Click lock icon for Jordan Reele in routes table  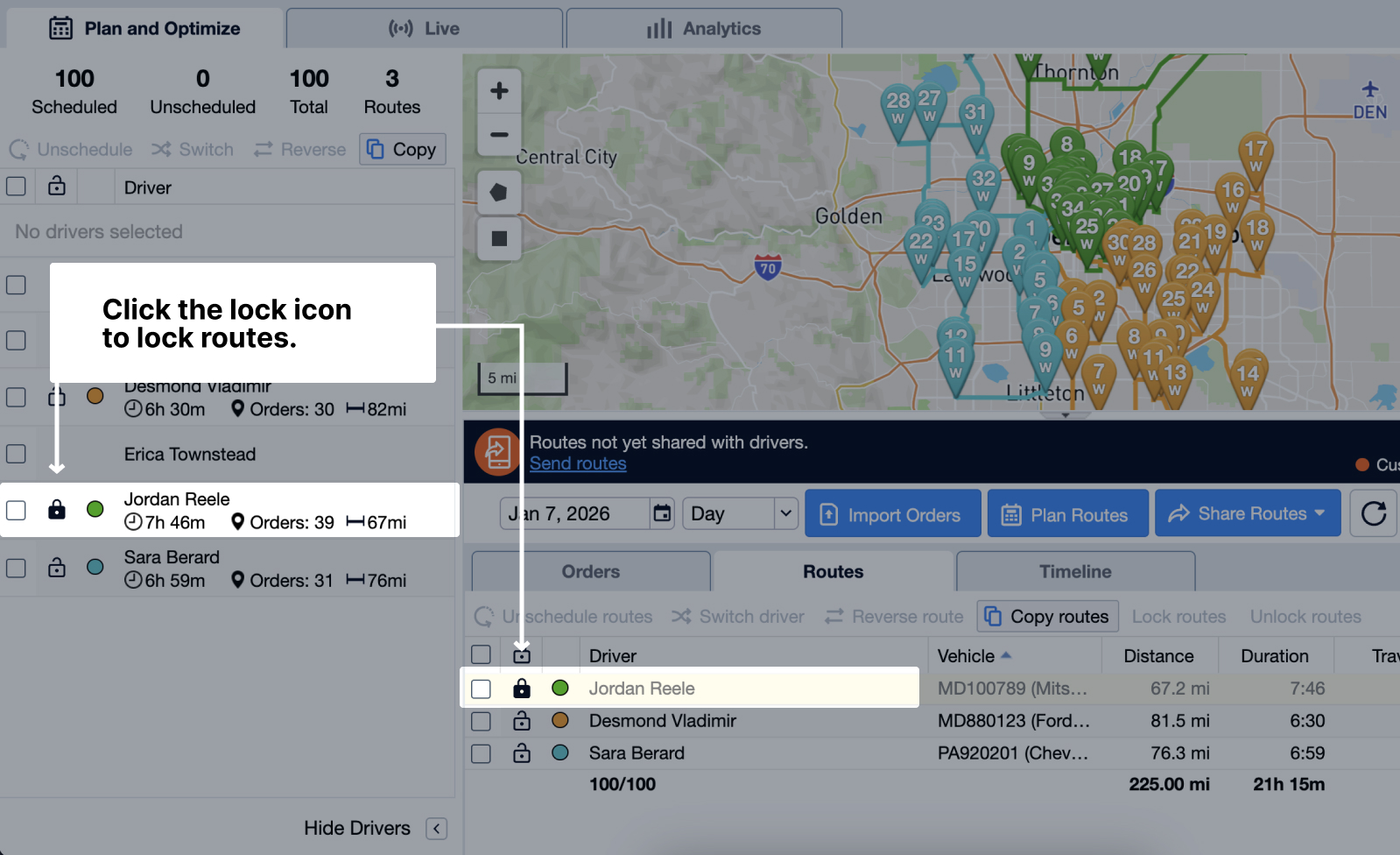tap(522, 689)
